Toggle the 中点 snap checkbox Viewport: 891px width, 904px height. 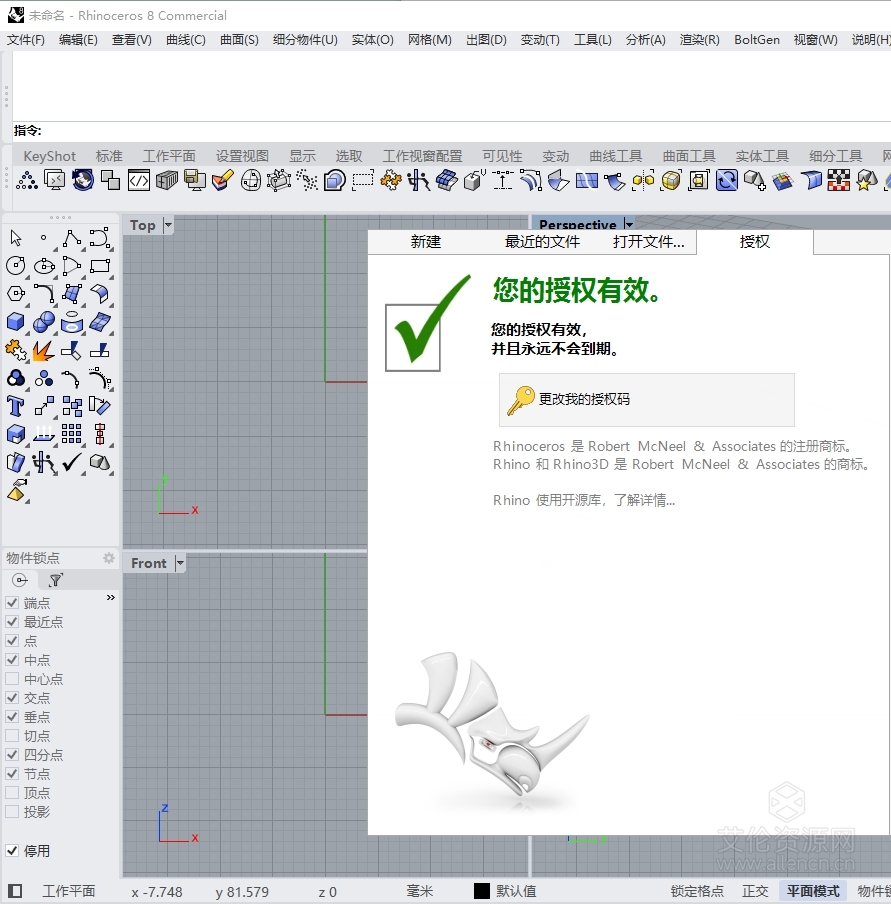point(12,660)
